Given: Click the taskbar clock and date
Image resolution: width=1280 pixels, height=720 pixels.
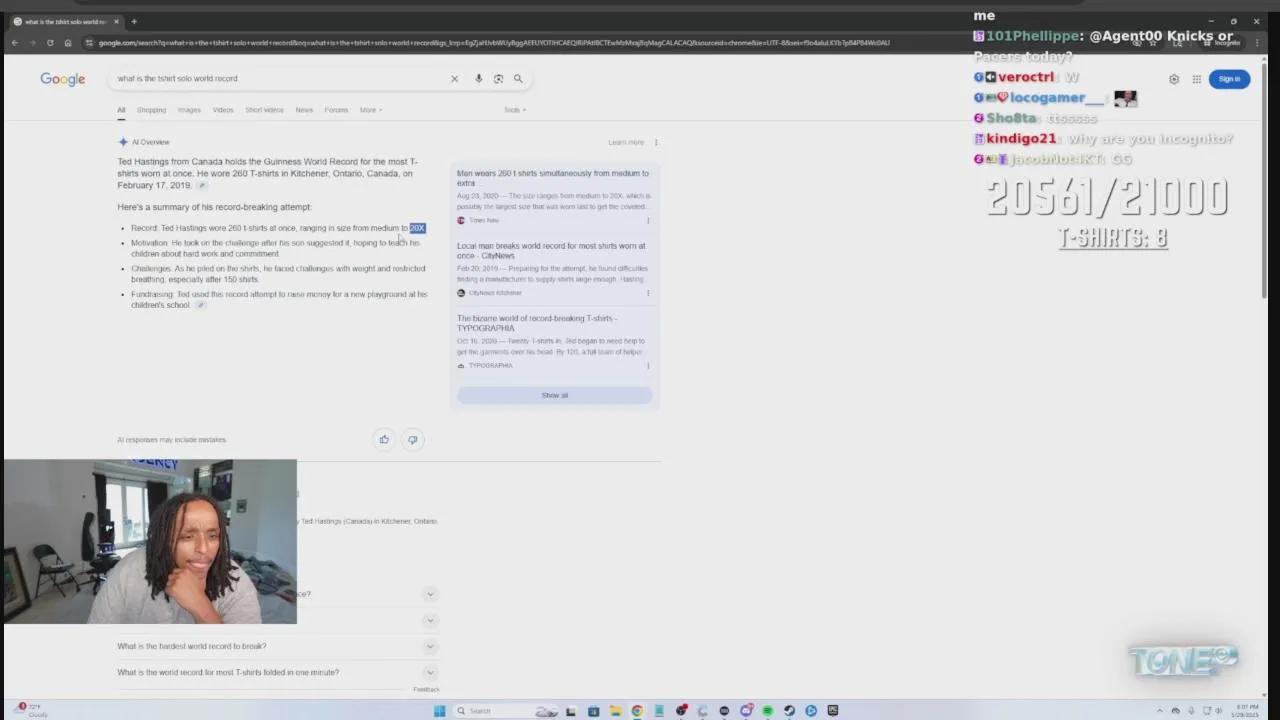Looking at the screenshot, I should point(1246,711).
